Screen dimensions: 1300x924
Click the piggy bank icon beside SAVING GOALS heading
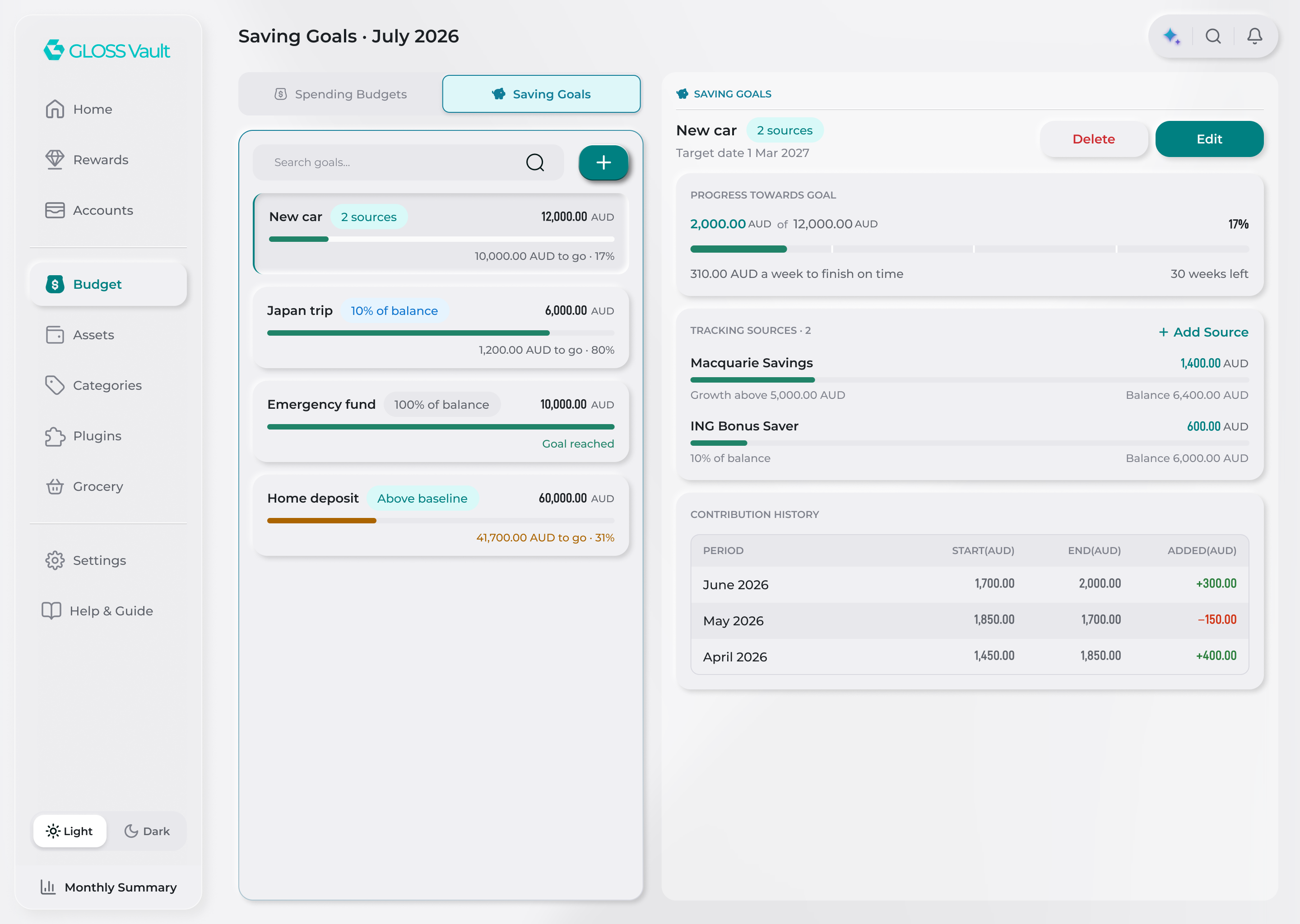(682, 94)
